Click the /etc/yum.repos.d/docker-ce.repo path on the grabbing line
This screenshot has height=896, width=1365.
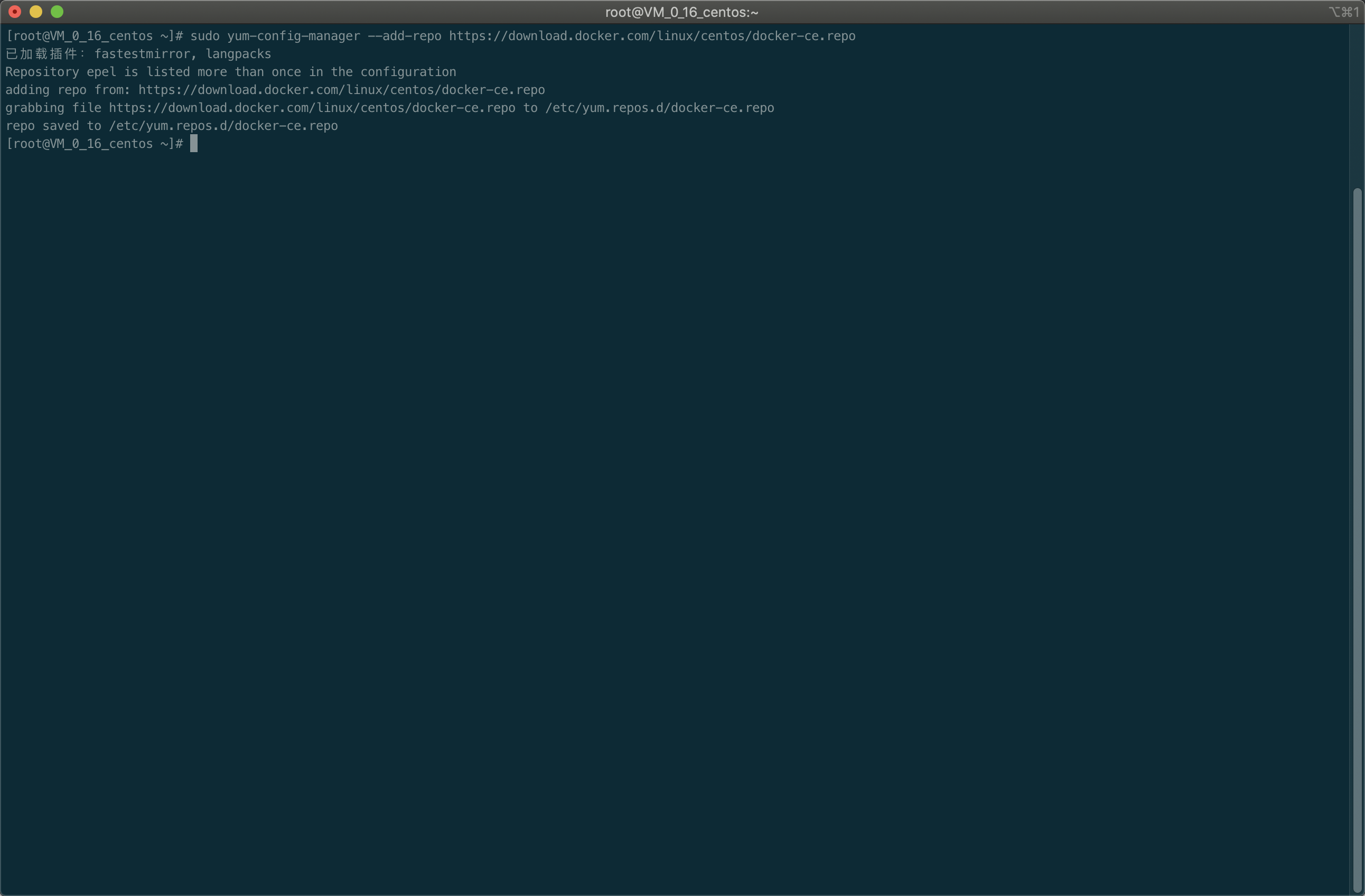pos(660,108)
